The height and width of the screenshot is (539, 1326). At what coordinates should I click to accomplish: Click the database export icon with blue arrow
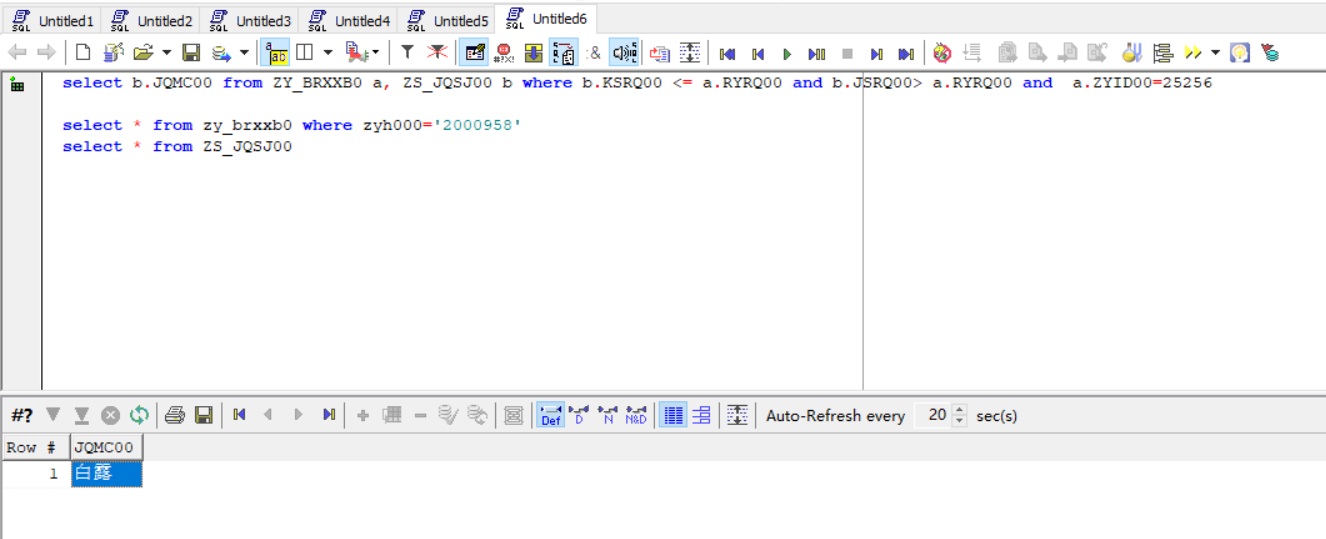coord(221,53)
